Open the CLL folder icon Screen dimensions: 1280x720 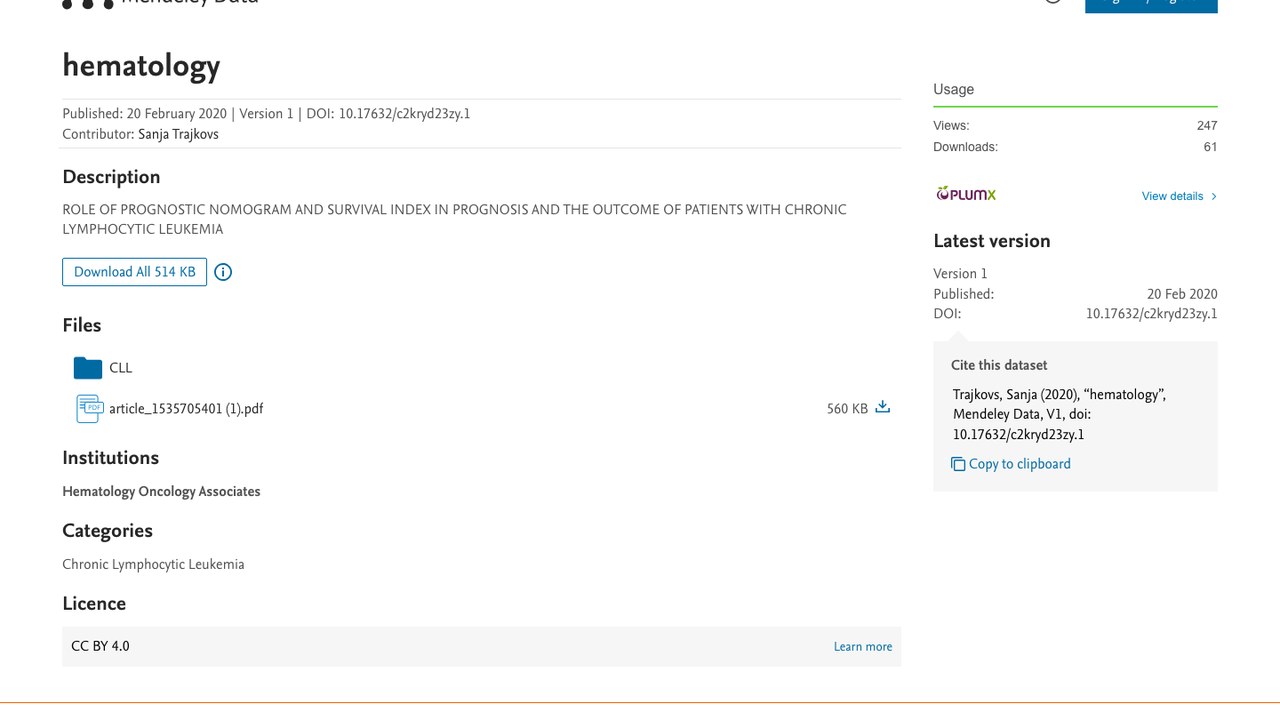tap(88, 368)
